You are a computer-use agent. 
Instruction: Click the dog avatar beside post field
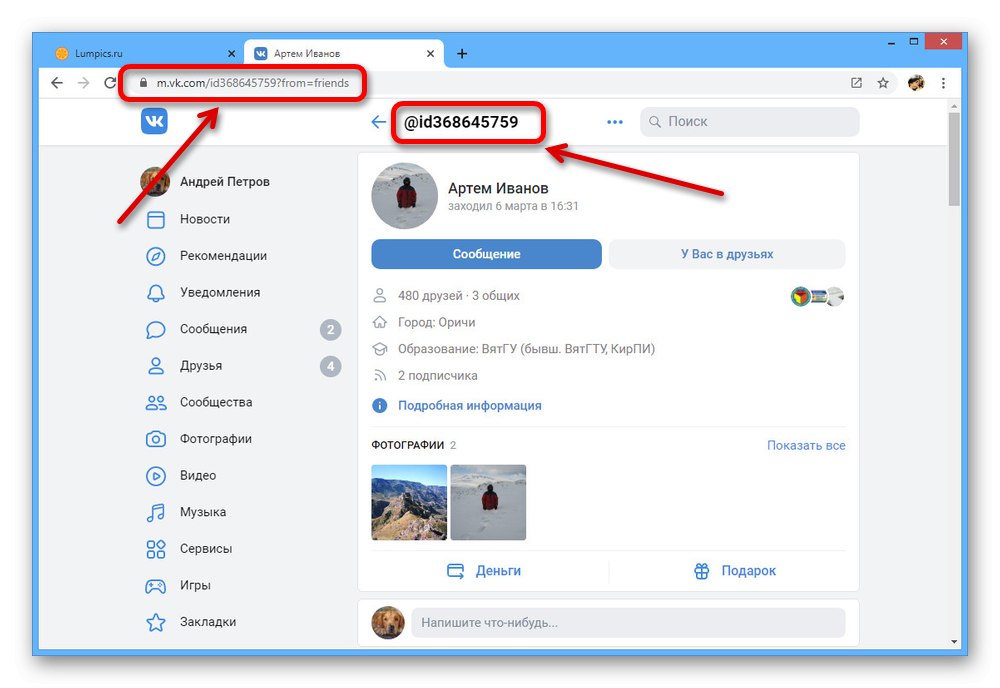click(x=388, y=623)
